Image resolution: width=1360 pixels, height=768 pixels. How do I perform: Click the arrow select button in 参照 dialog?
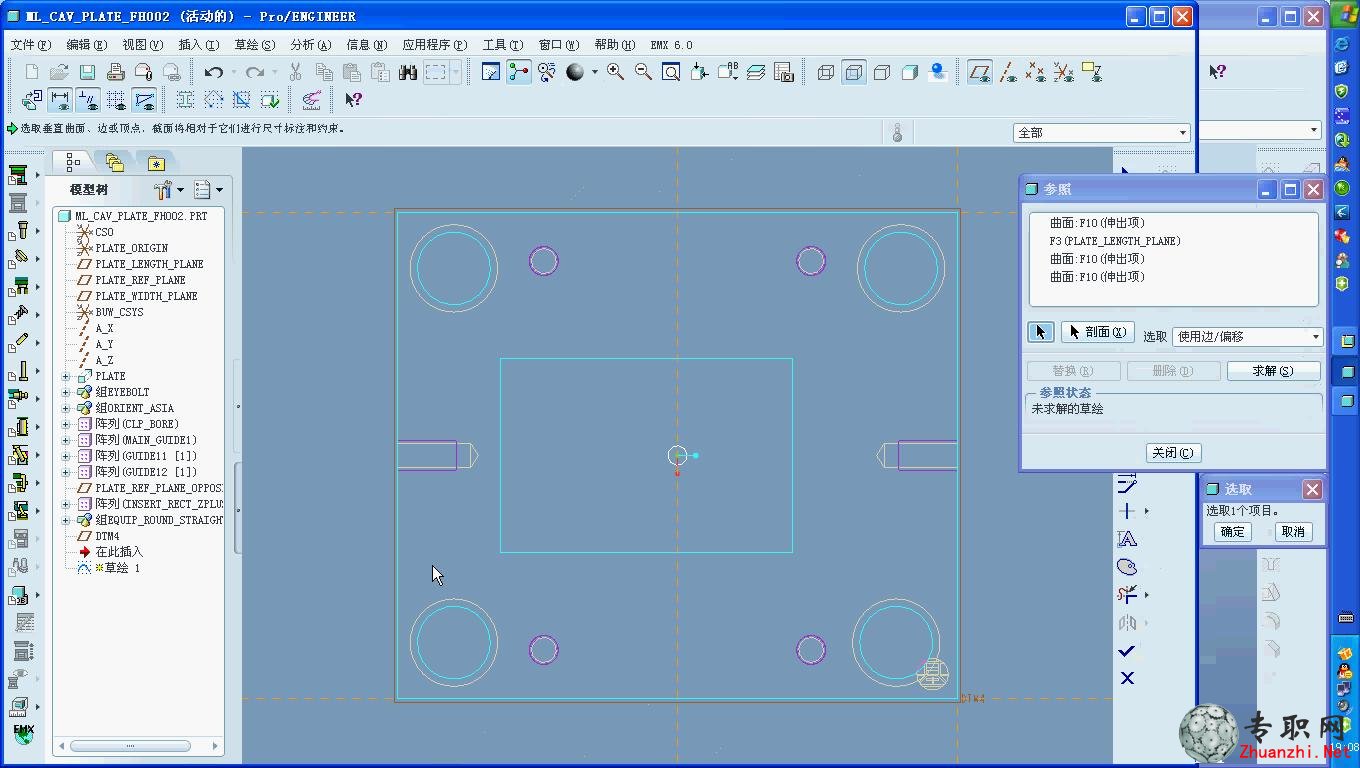pyautogui.click(x=1040, y=332)
